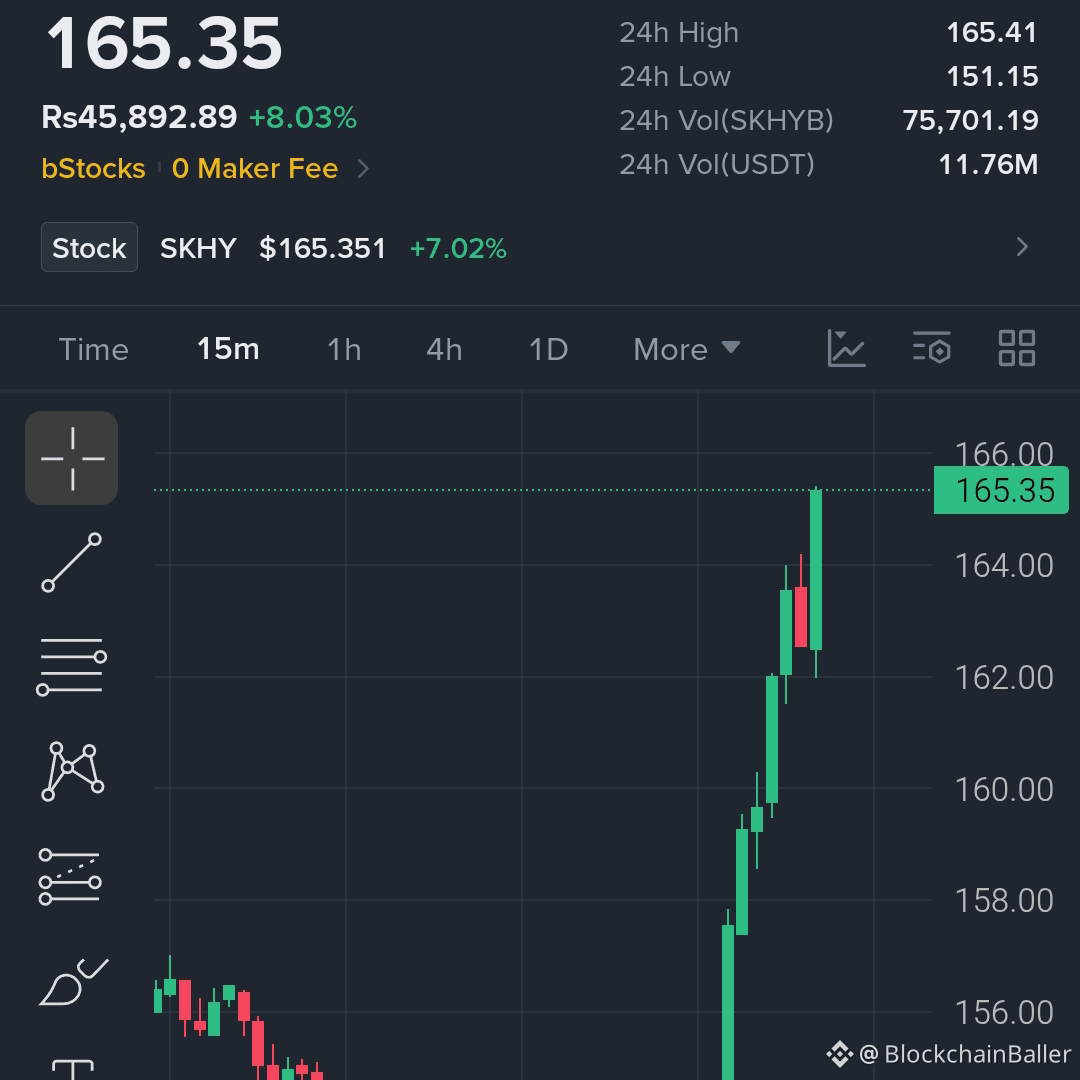The image size is (1080, 1080).
Task: Open the chart indicators icon
Action: 846,349
